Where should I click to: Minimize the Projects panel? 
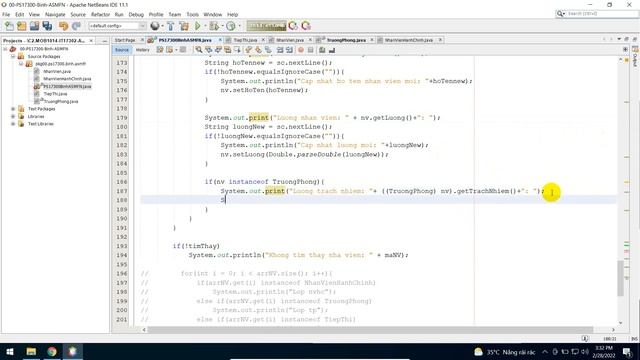pyautogui.click(x=104, y=41)
